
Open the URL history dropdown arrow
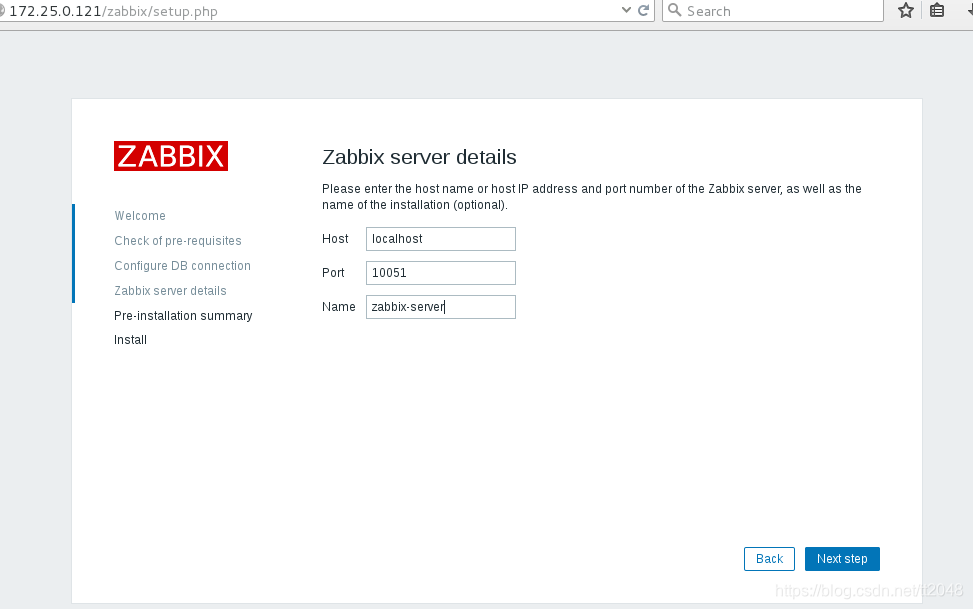point(626,10)
